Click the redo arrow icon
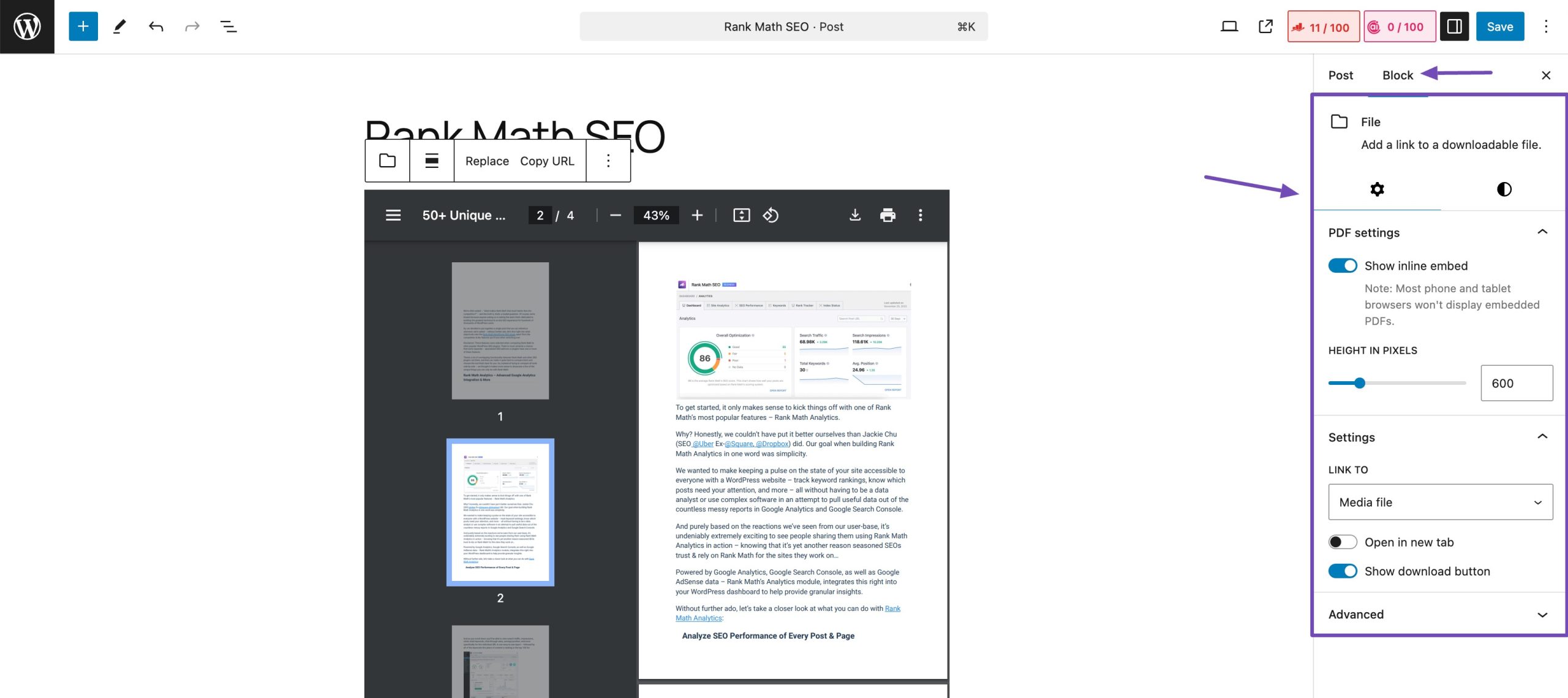This screenshot has height=698, width=1568. (x=192, y=26)
